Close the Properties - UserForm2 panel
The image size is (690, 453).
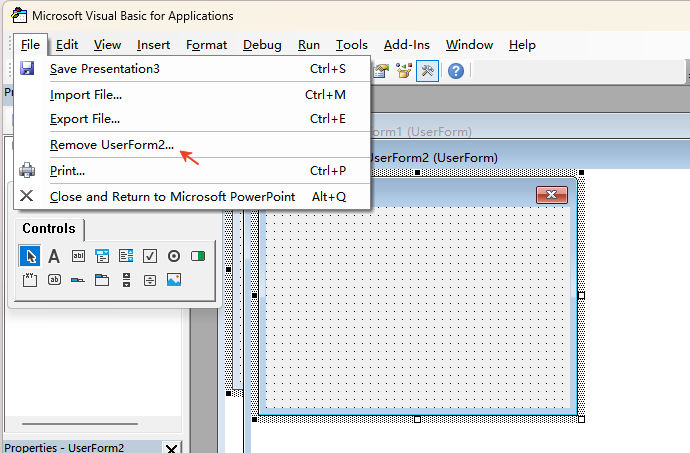tap(171, 448)
